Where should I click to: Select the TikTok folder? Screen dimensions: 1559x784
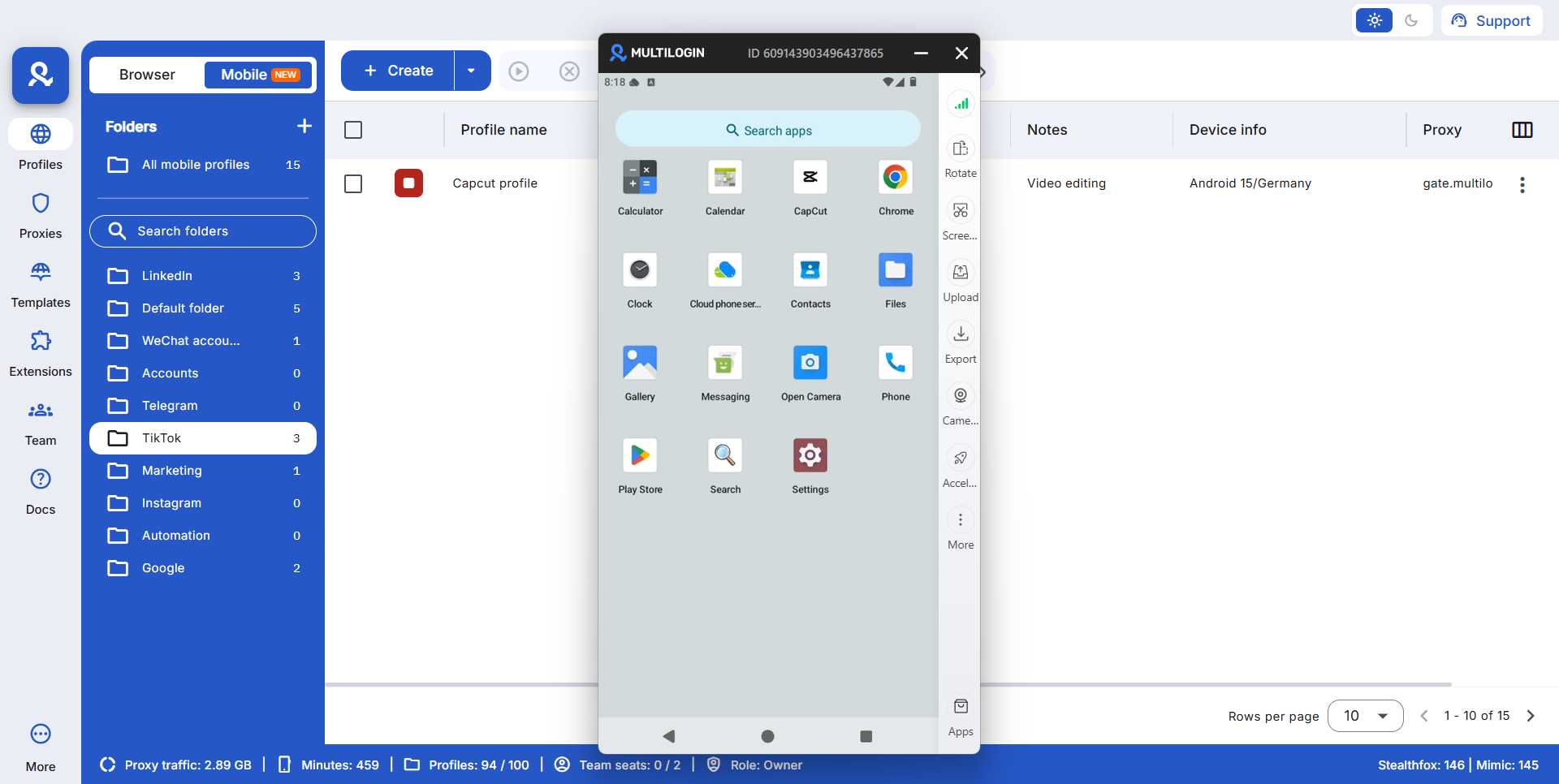[x=203, y=438]
